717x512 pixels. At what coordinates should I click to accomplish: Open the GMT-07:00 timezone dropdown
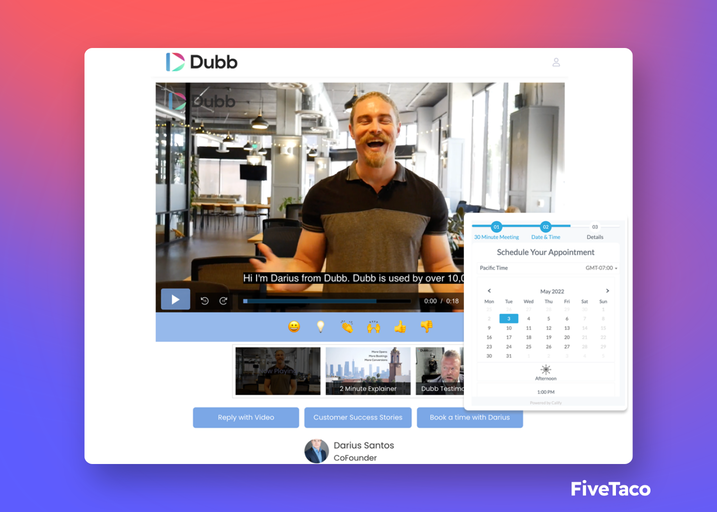coord(601,268)
